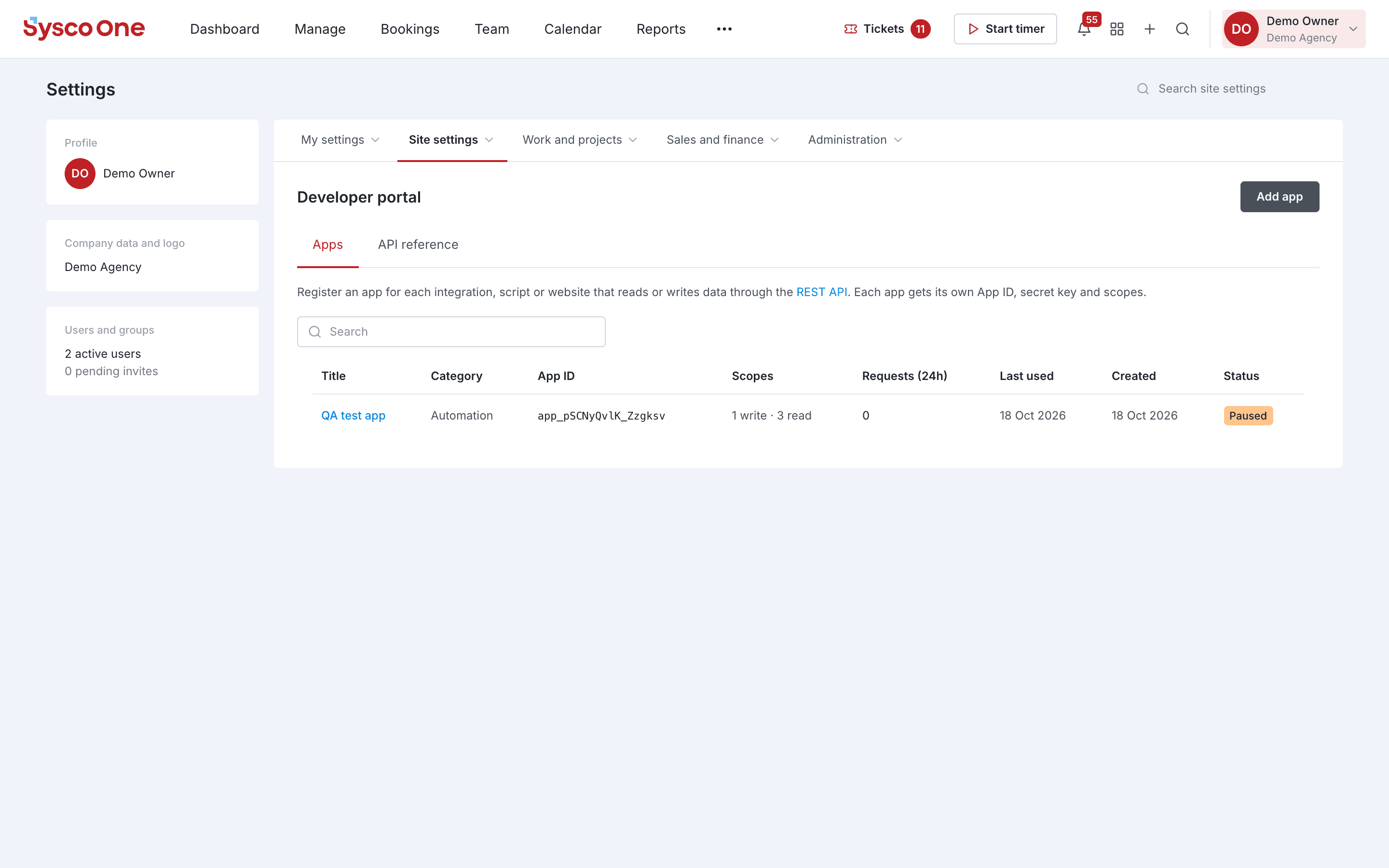
Task: Click the Demo Owner profile avatar in sidebar
Action: (x=80, y=174)
